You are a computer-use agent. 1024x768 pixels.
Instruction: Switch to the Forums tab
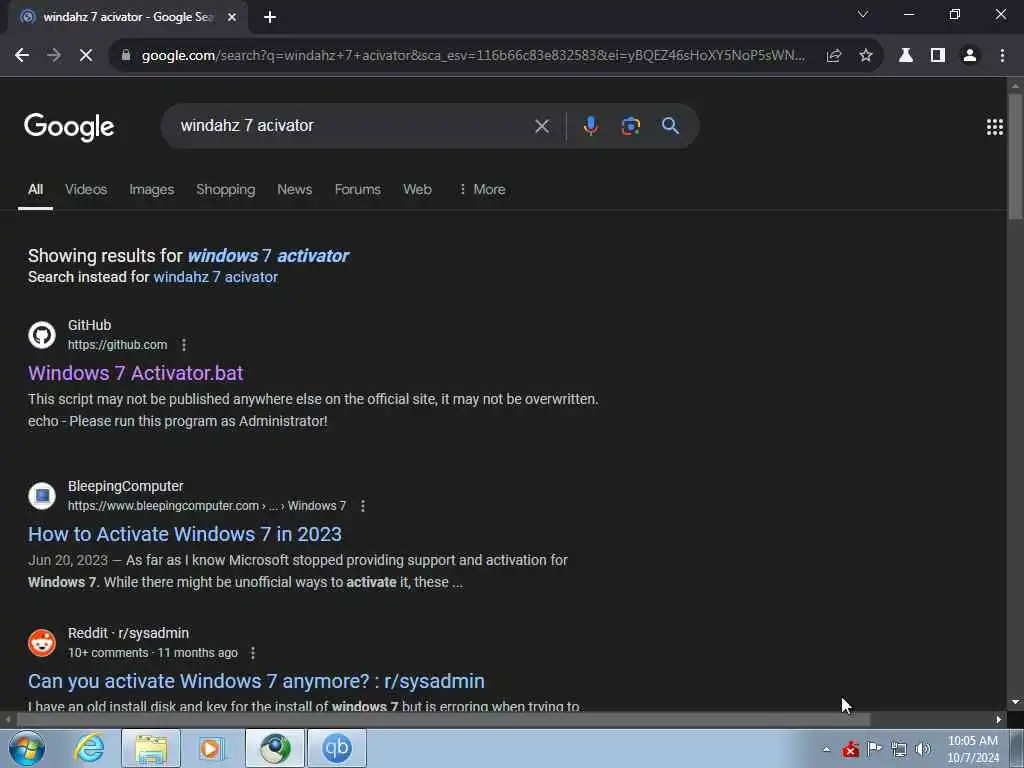click(357, 189)
